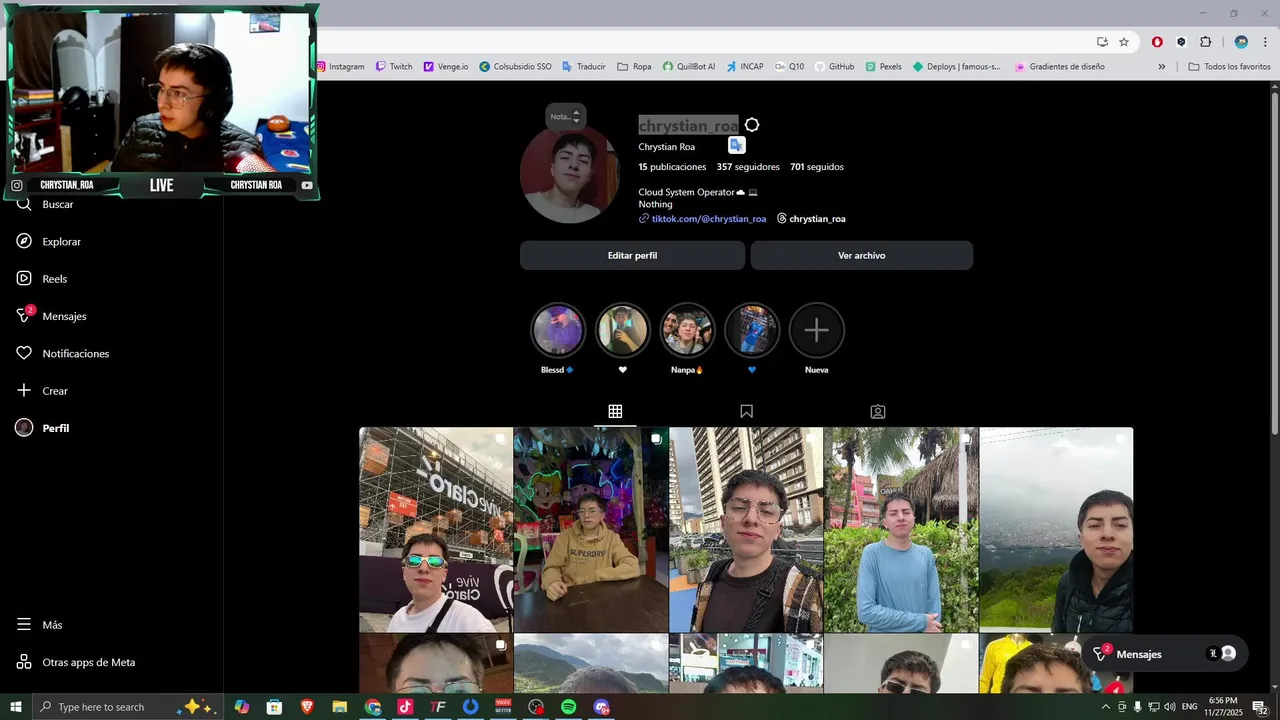
Task: Open the white heart story highlight
Action: (623, 330)
